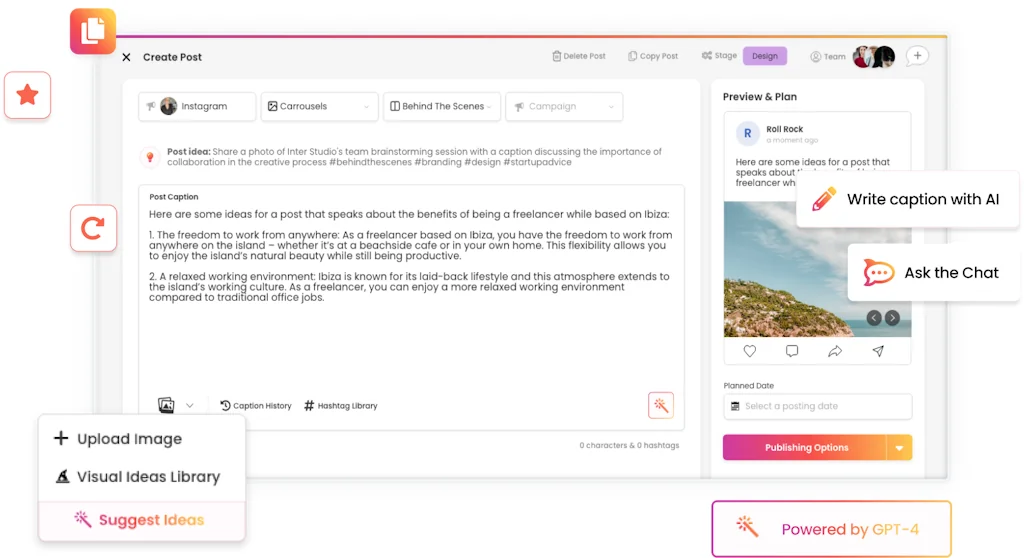Image resolution: width=1024 pixels, height=558 pixels.
Task: Go to next carousel image in preview
Action: coord(892,318)
